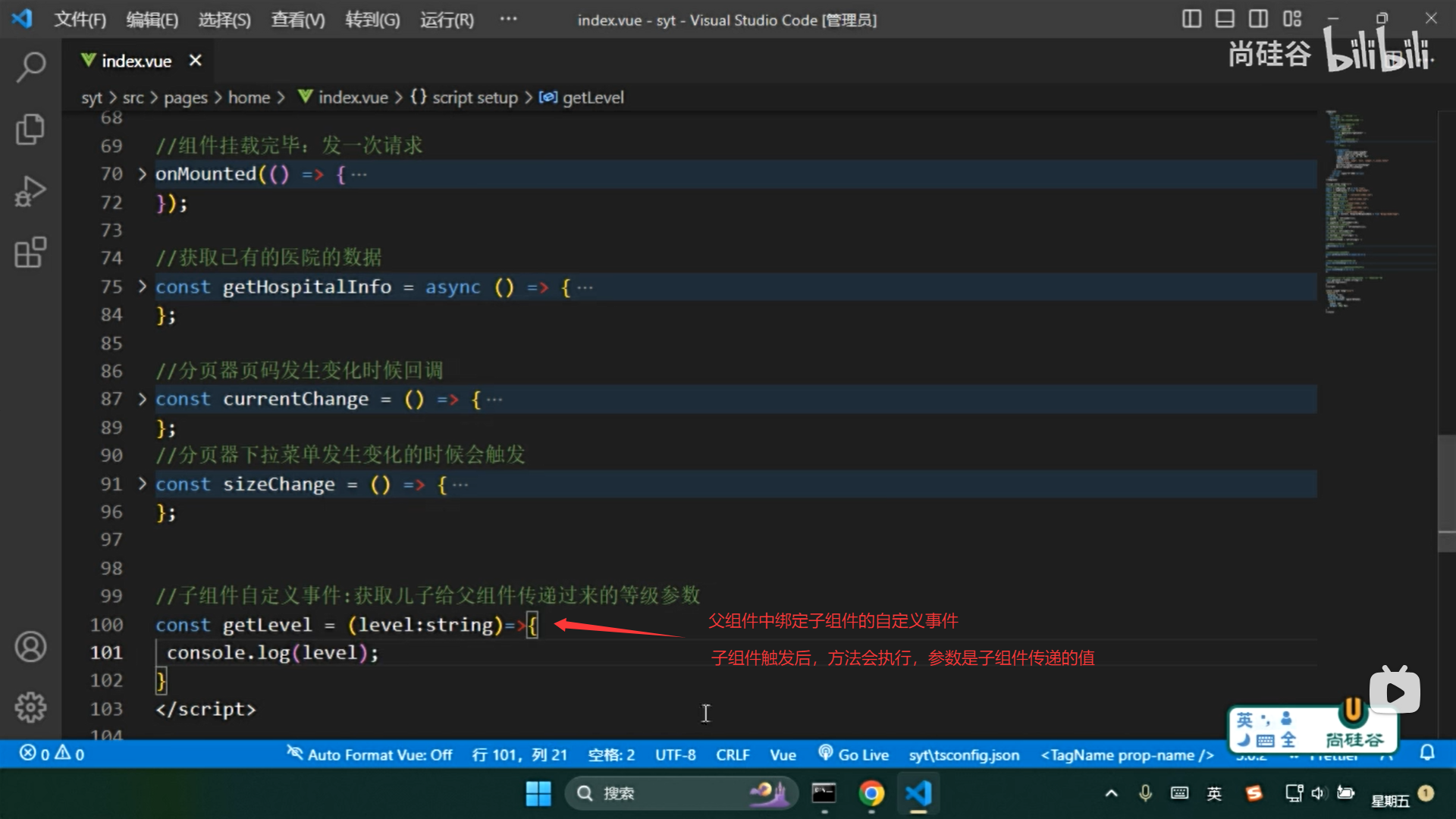The height and width of the screenshot is (819, 1456).
Task: Open the Accounts icon
Action: point(30,647)
